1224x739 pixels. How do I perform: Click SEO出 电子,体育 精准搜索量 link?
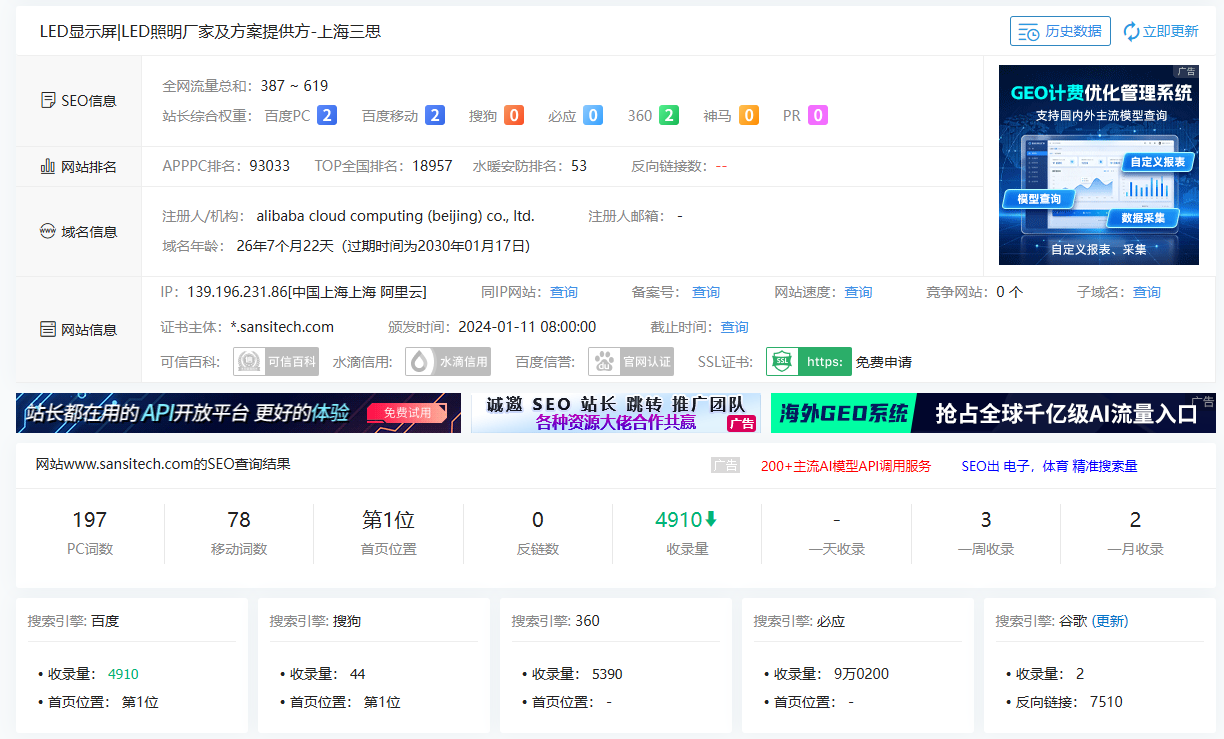[1049, 466]
